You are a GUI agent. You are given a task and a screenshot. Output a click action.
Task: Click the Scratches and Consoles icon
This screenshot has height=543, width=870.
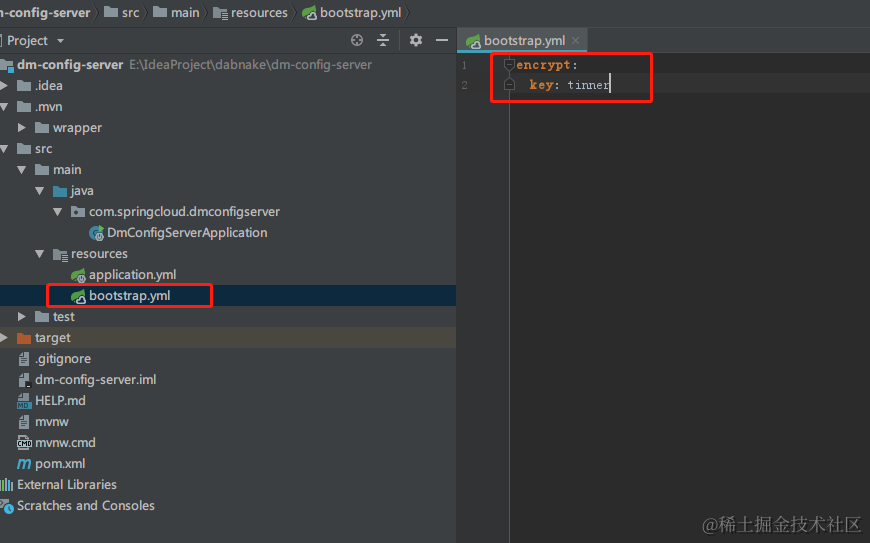click(7, 506)
